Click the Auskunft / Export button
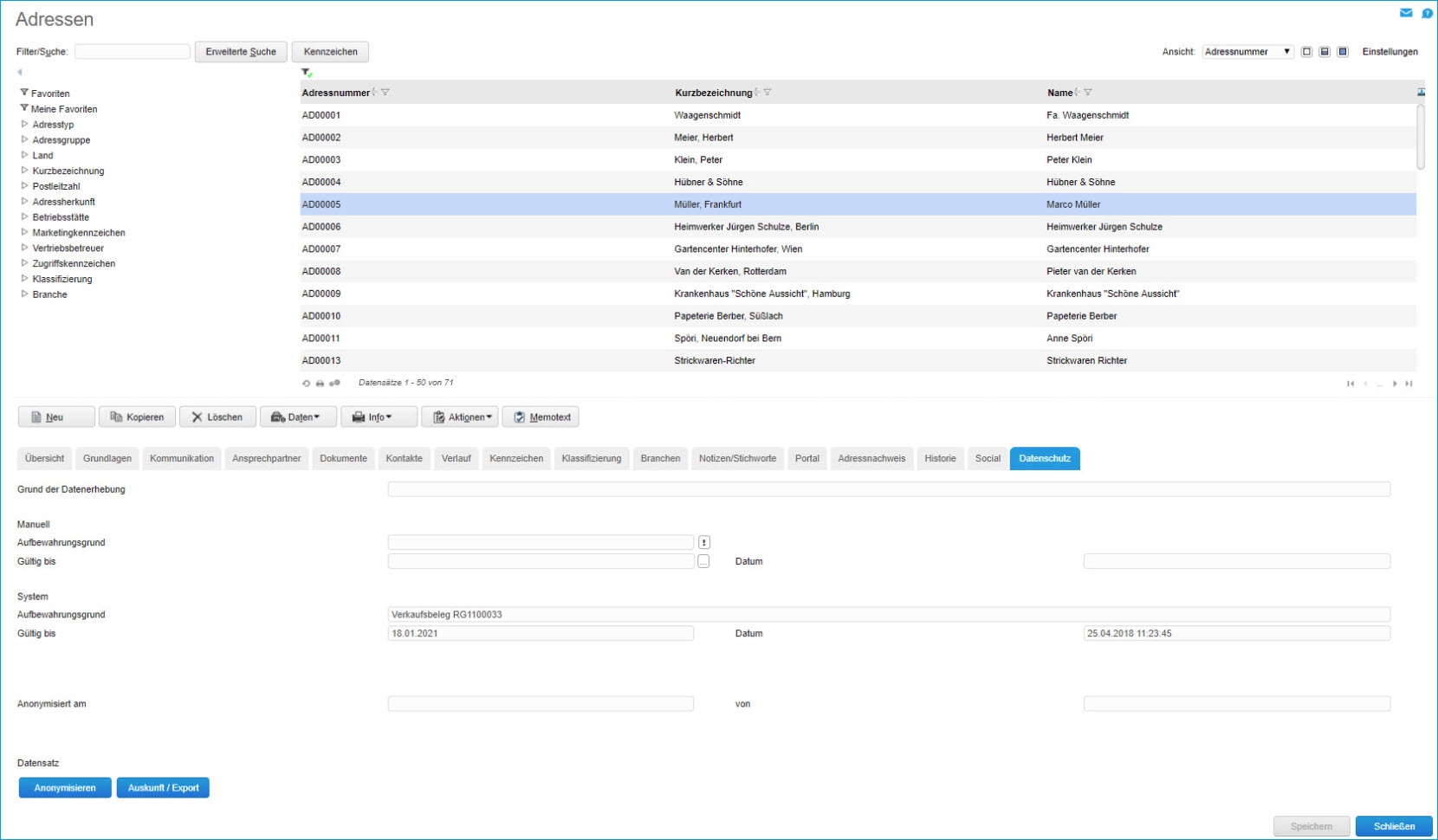Viewport: 1438px width, 840px height. tap(163, 788)
